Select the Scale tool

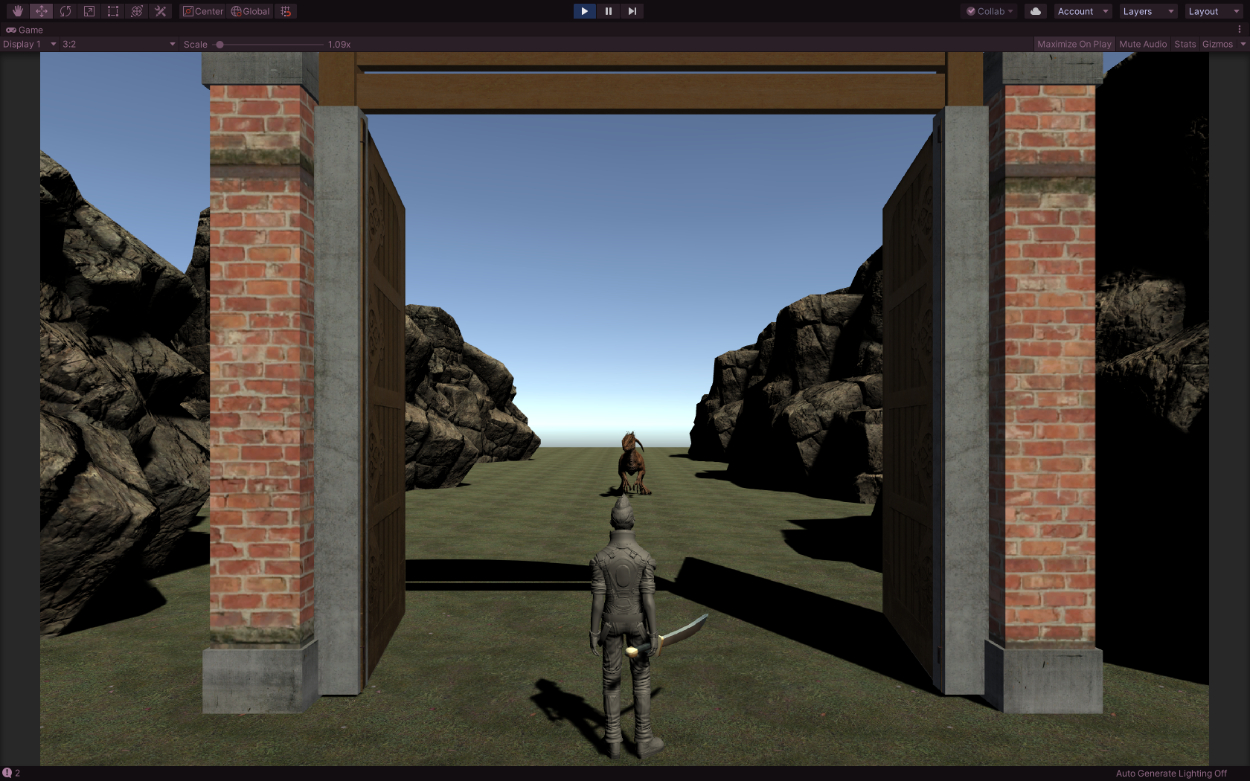click(89, 11)
